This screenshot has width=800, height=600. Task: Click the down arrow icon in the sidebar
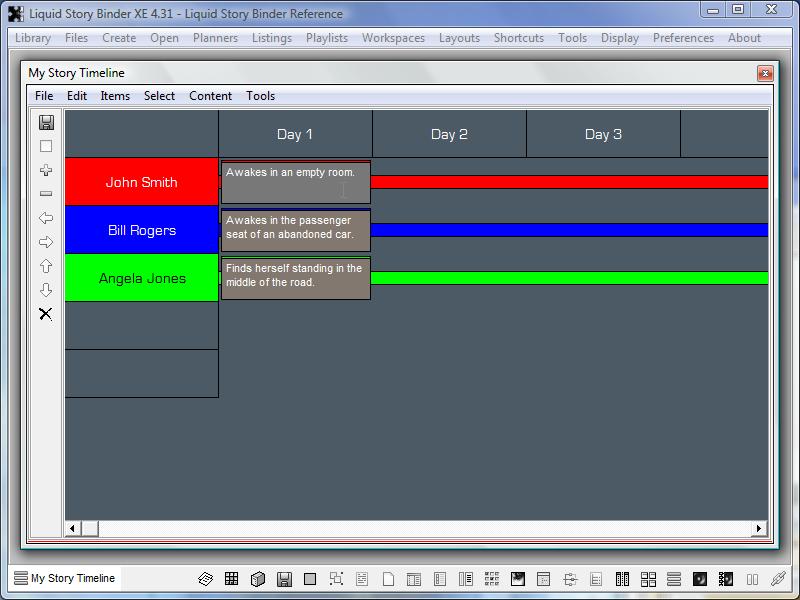(x=46, y=290)
